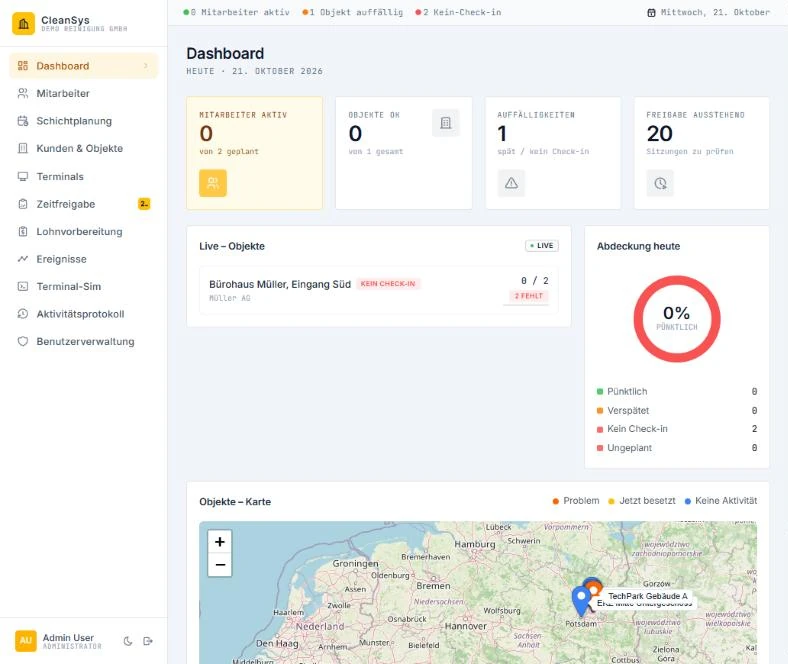Image resolution: width=788 pixels, height=664 pixels.
Task: Click the 0% pünktlich donut chart
Action: click(x=677, y=319)
